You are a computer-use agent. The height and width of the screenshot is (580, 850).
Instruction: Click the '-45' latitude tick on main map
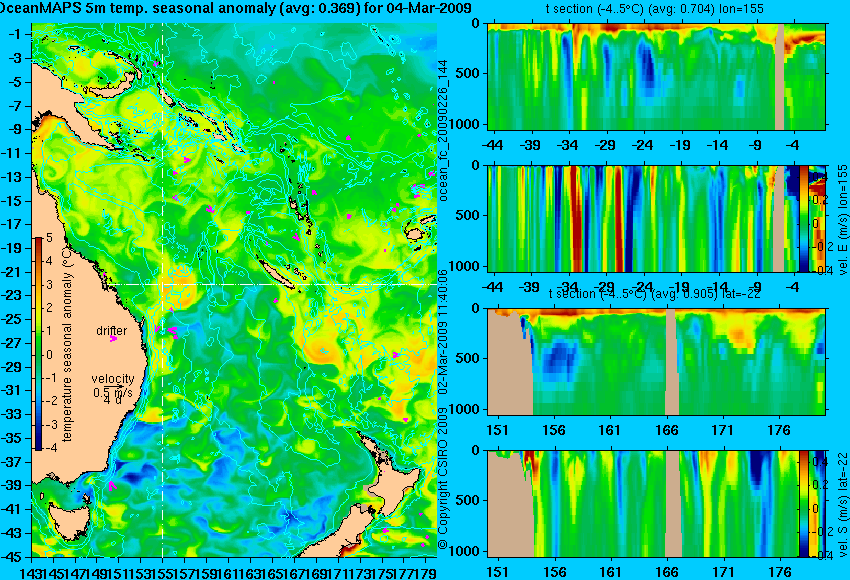point(12,557)
